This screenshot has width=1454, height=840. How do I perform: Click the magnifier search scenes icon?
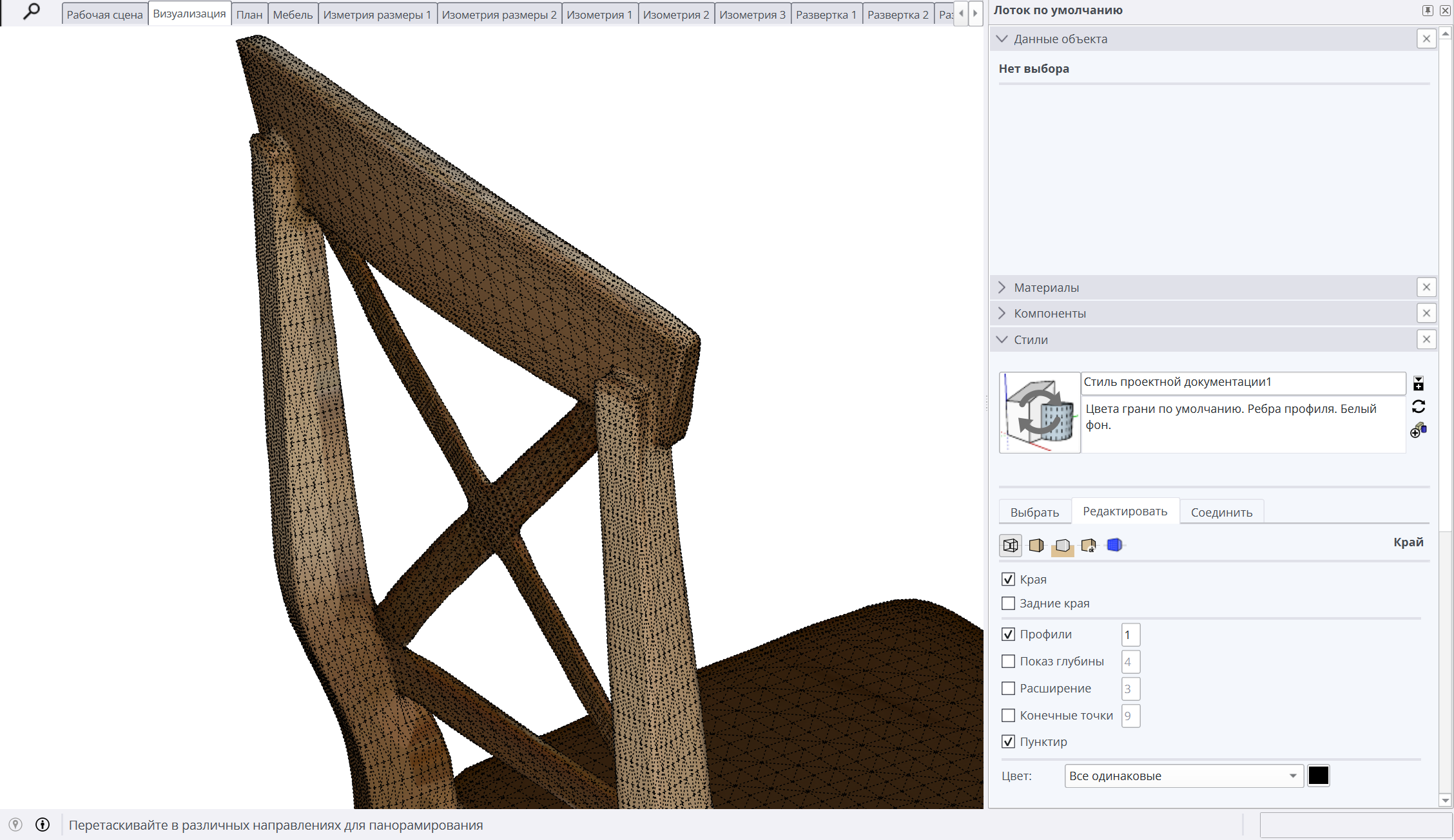31,12
